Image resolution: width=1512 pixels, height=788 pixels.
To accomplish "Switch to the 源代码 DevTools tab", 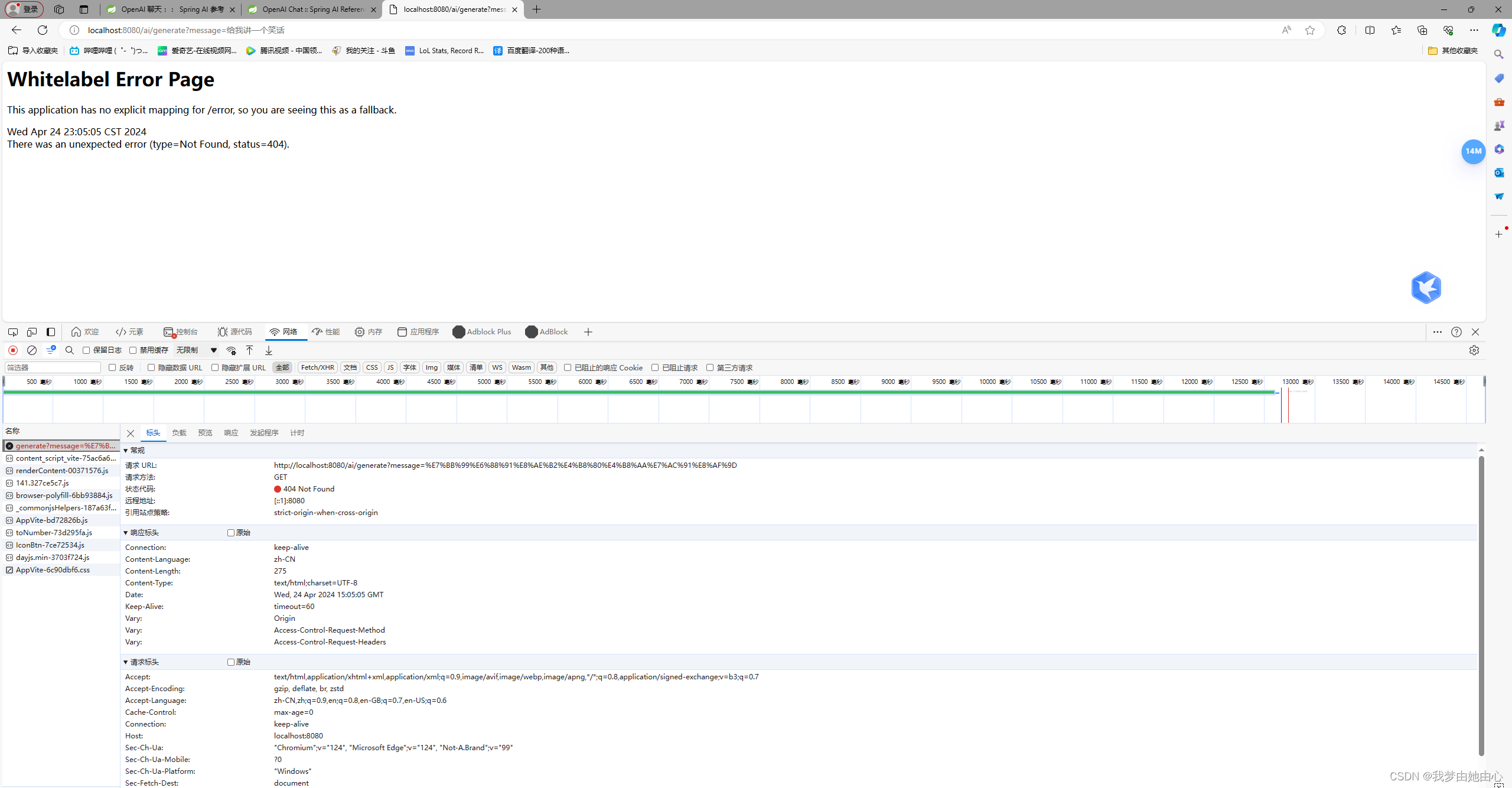I will (x=234, y=332).
